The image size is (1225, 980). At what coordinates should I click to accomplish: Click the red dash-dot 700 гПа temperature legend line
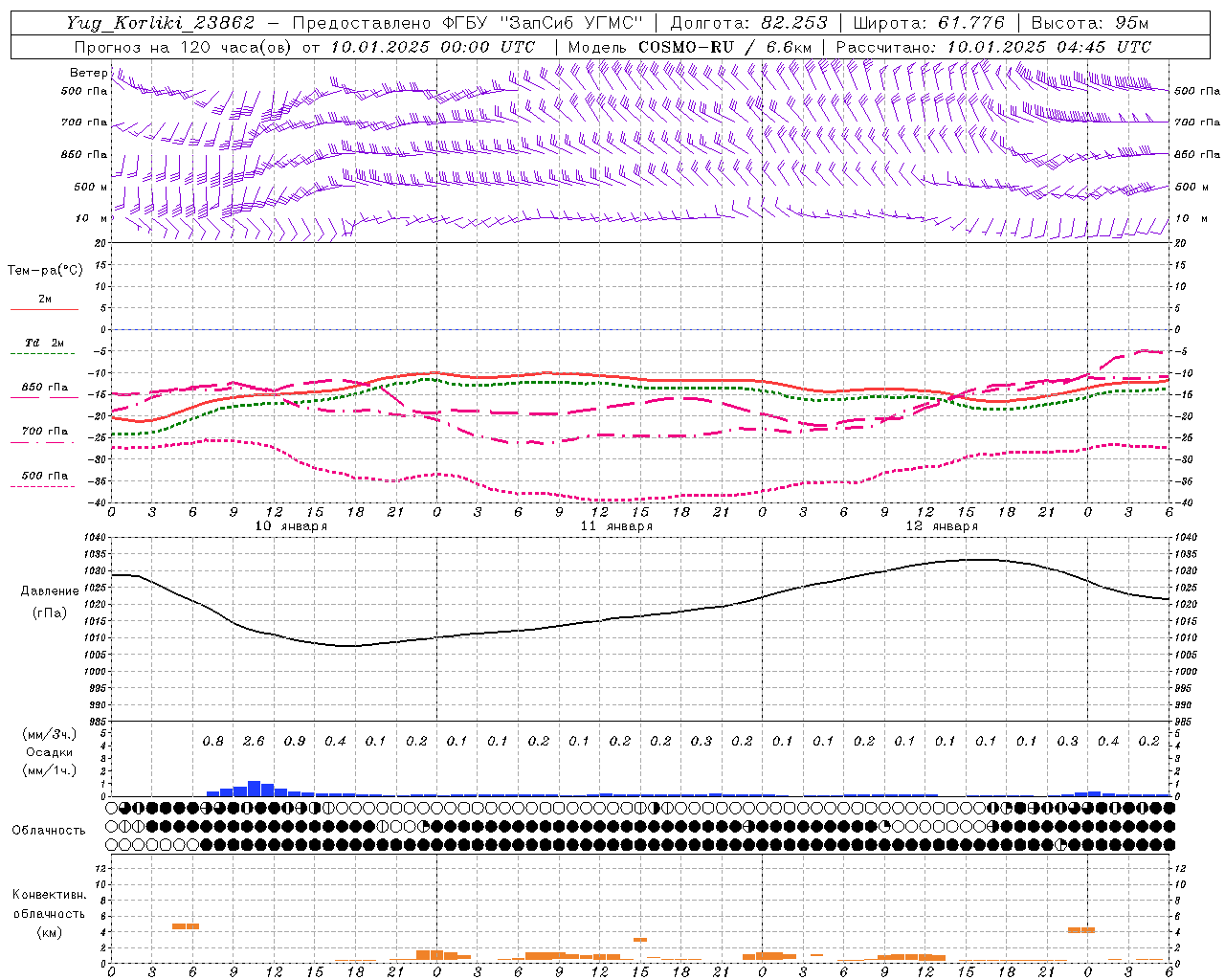click(43, 442)
